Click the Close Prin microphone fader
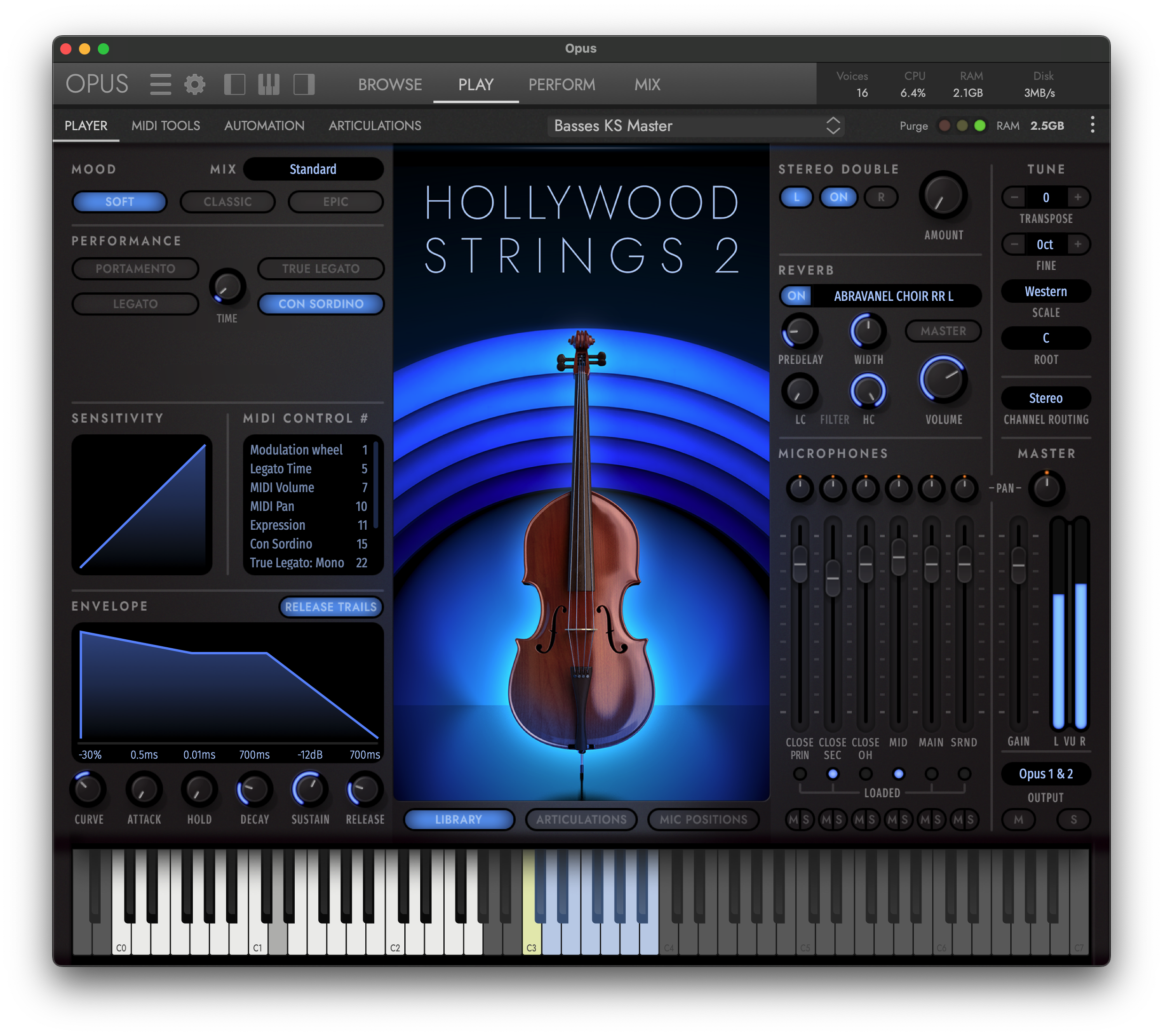 click(x=800, y=564)
